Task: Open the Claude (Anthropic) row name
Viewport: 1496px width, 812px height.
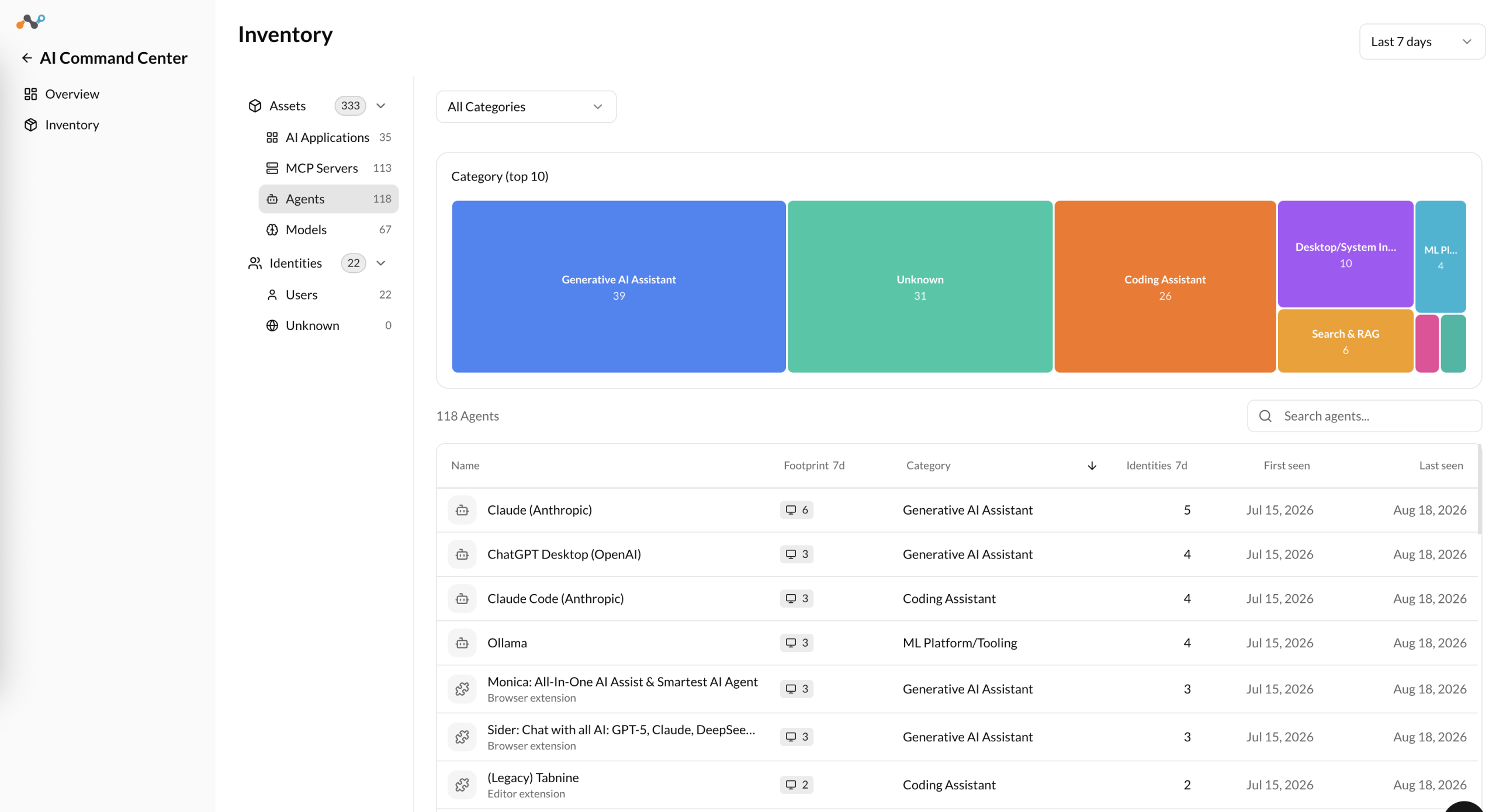Action: [539, 510]
